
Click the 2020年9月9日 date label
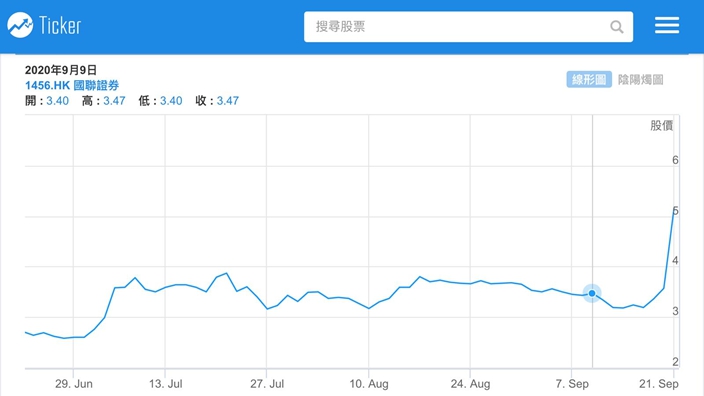tap(61, 70)
